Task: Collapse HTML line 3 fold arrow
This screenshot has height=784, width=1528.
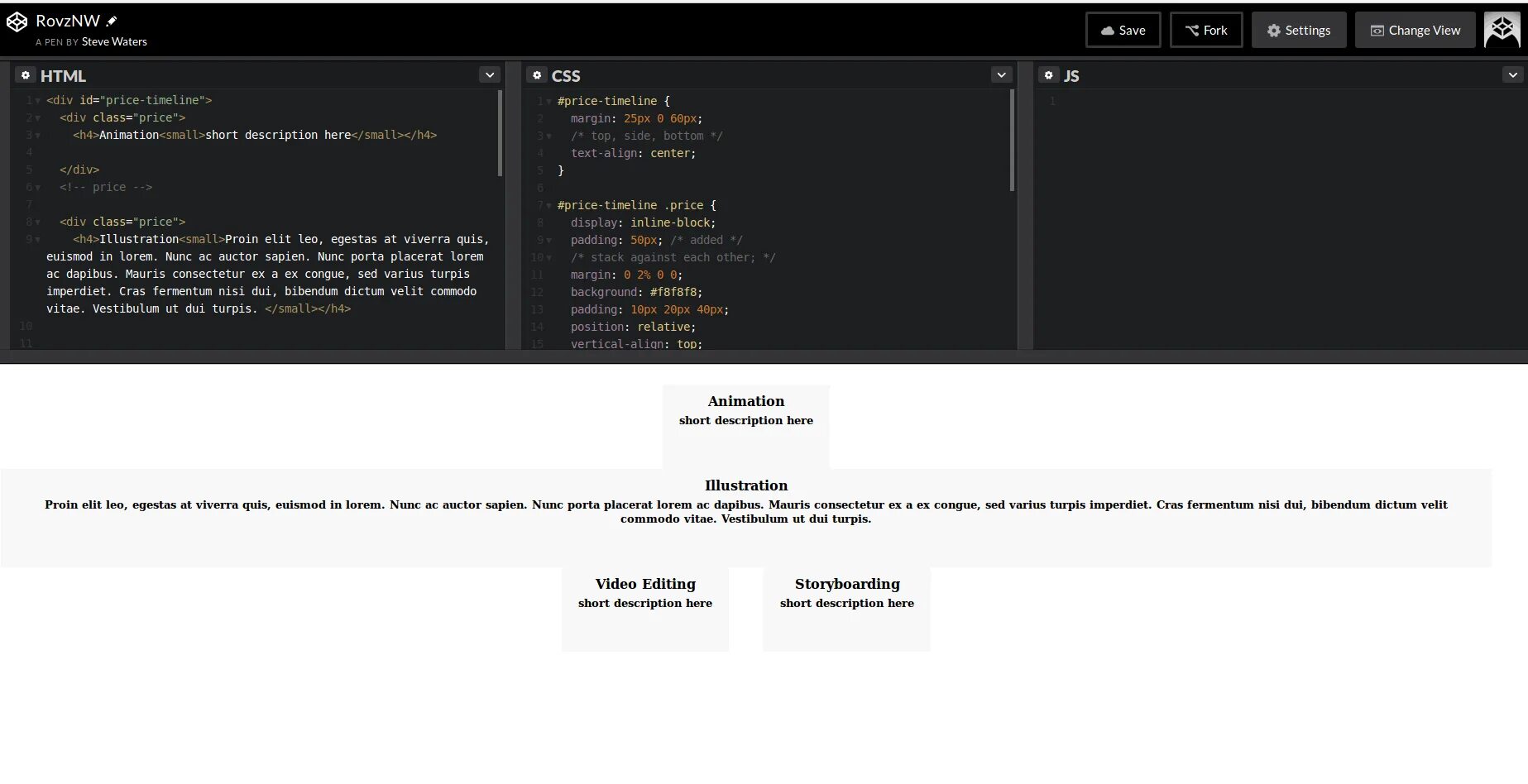Action: pos(38,136)
